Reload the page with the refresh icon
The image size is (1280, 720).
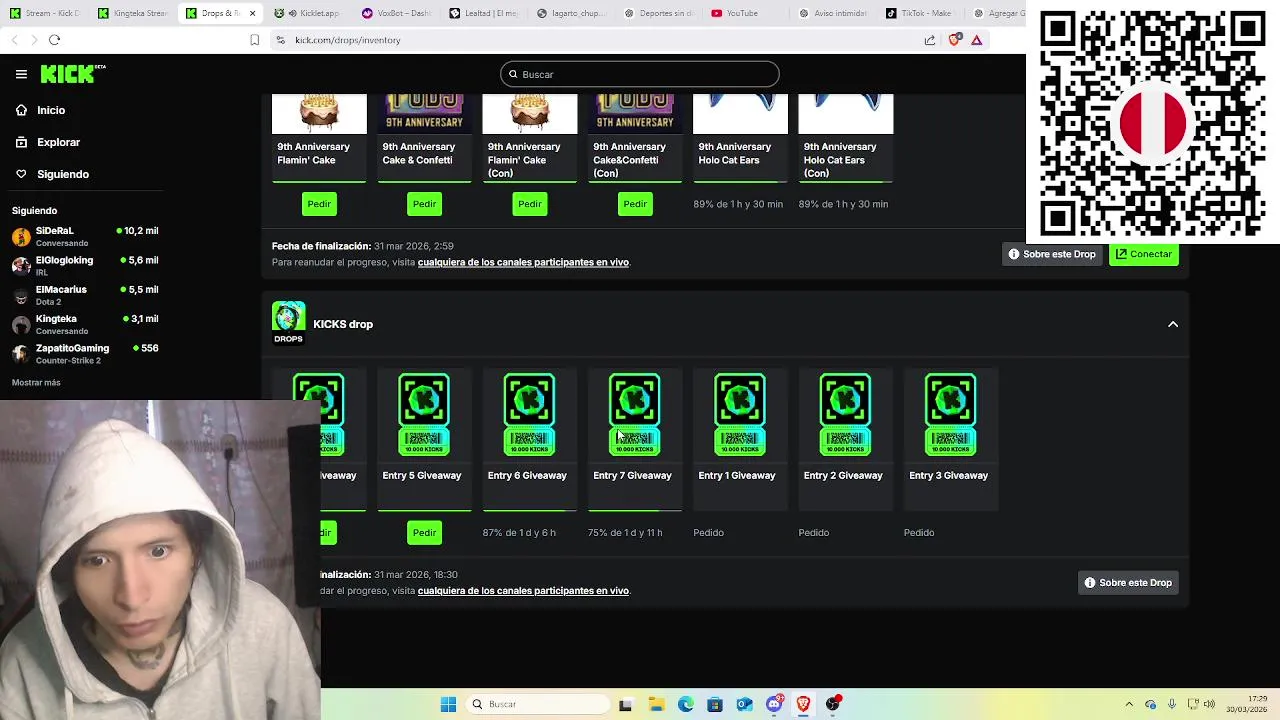(54, 40)
